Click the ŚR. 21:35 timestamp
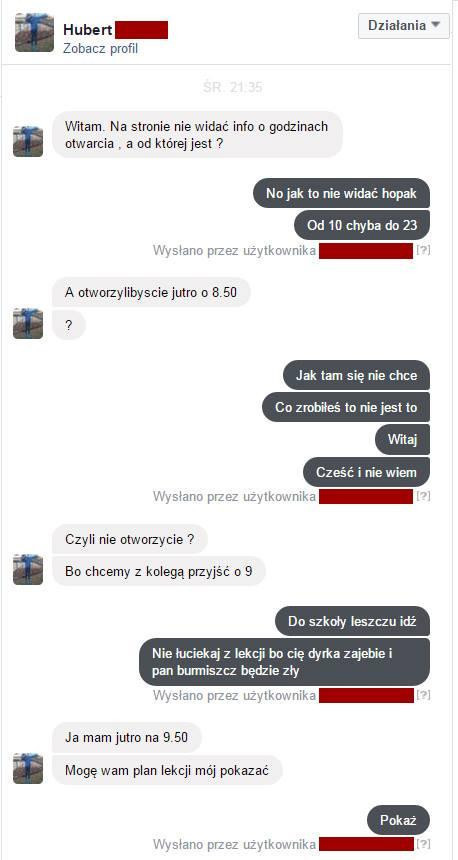This screenshot has height=860, width=458. pyautogui.click(x=232, y=87)
